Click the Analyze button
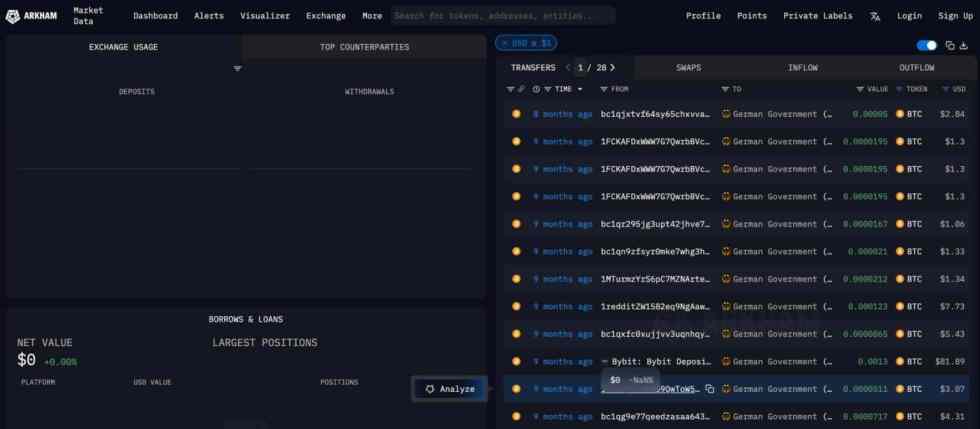Viewport: 980px width, 429px height. (x=449, y=388)
